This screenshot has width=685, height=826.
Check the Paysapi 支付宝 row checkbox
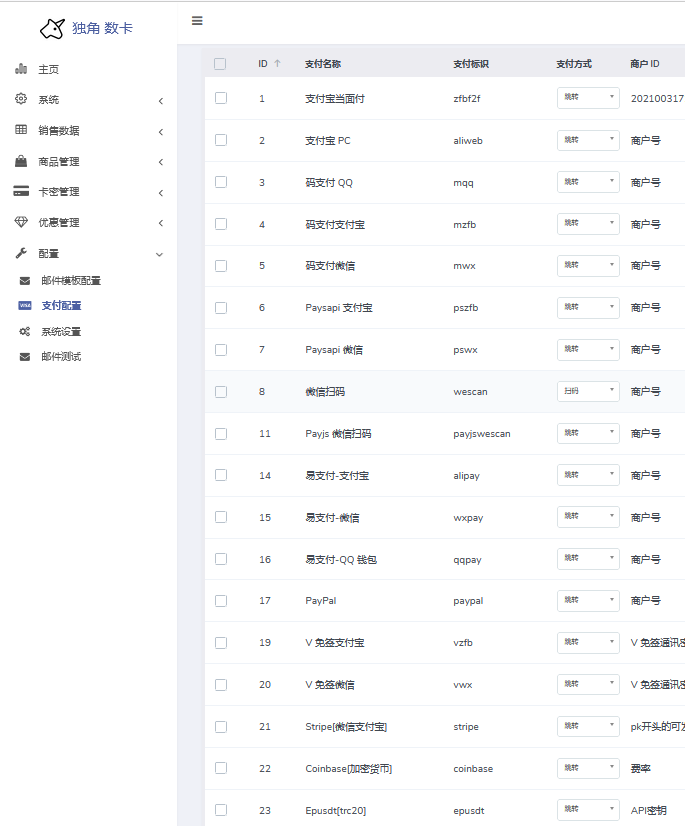[x=221, y=308]
